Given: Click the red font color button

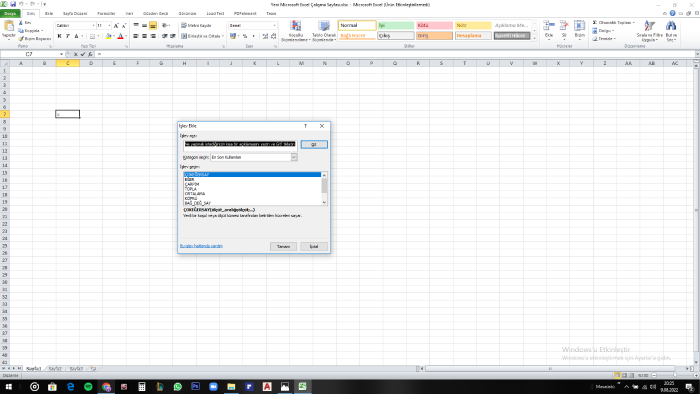Looking at the screenshot, I should 120,36.
